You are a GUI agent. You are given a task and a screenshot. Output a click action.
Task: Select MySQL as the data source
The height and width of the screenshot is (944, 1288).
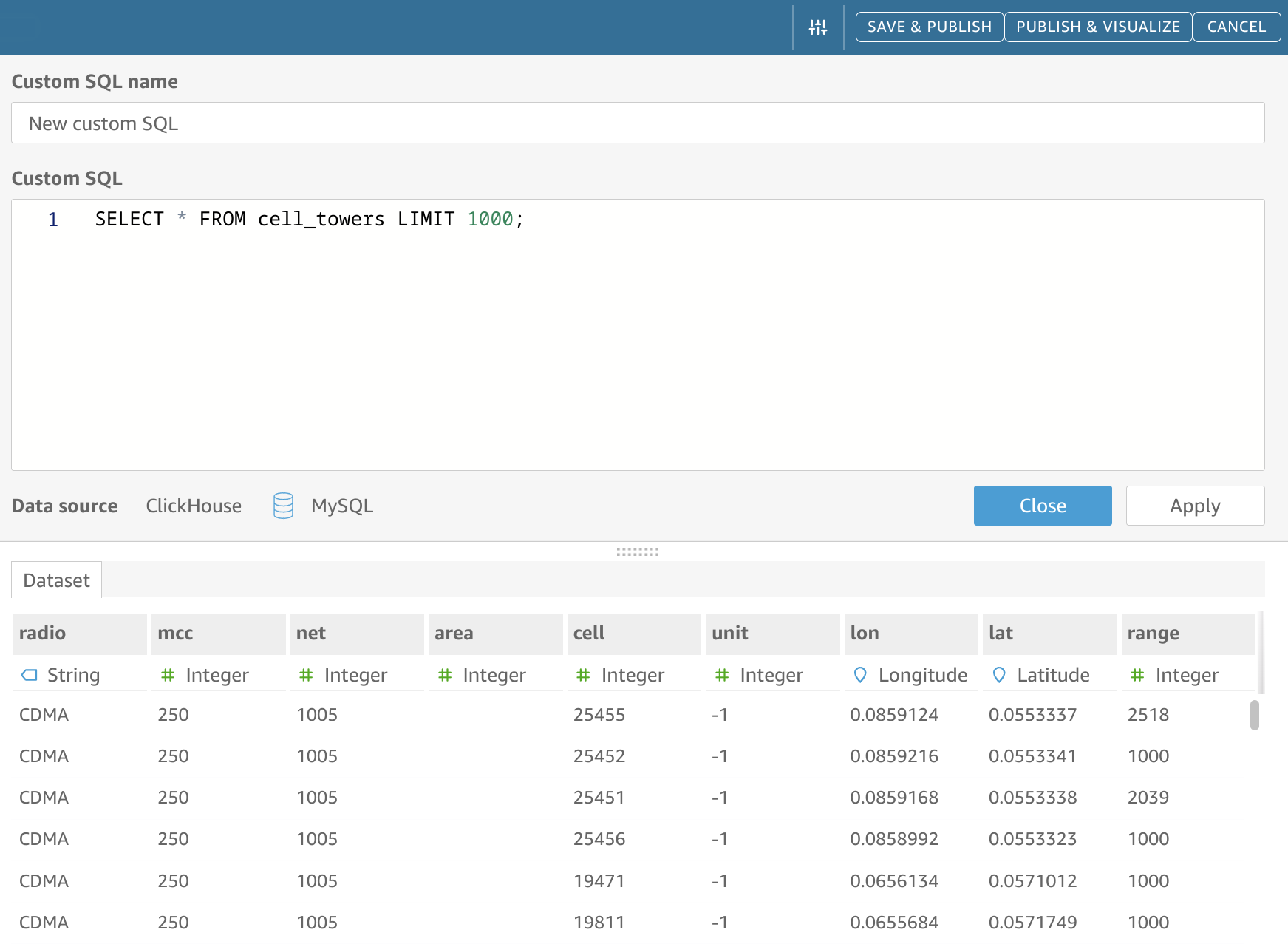(x=342, y=506)
